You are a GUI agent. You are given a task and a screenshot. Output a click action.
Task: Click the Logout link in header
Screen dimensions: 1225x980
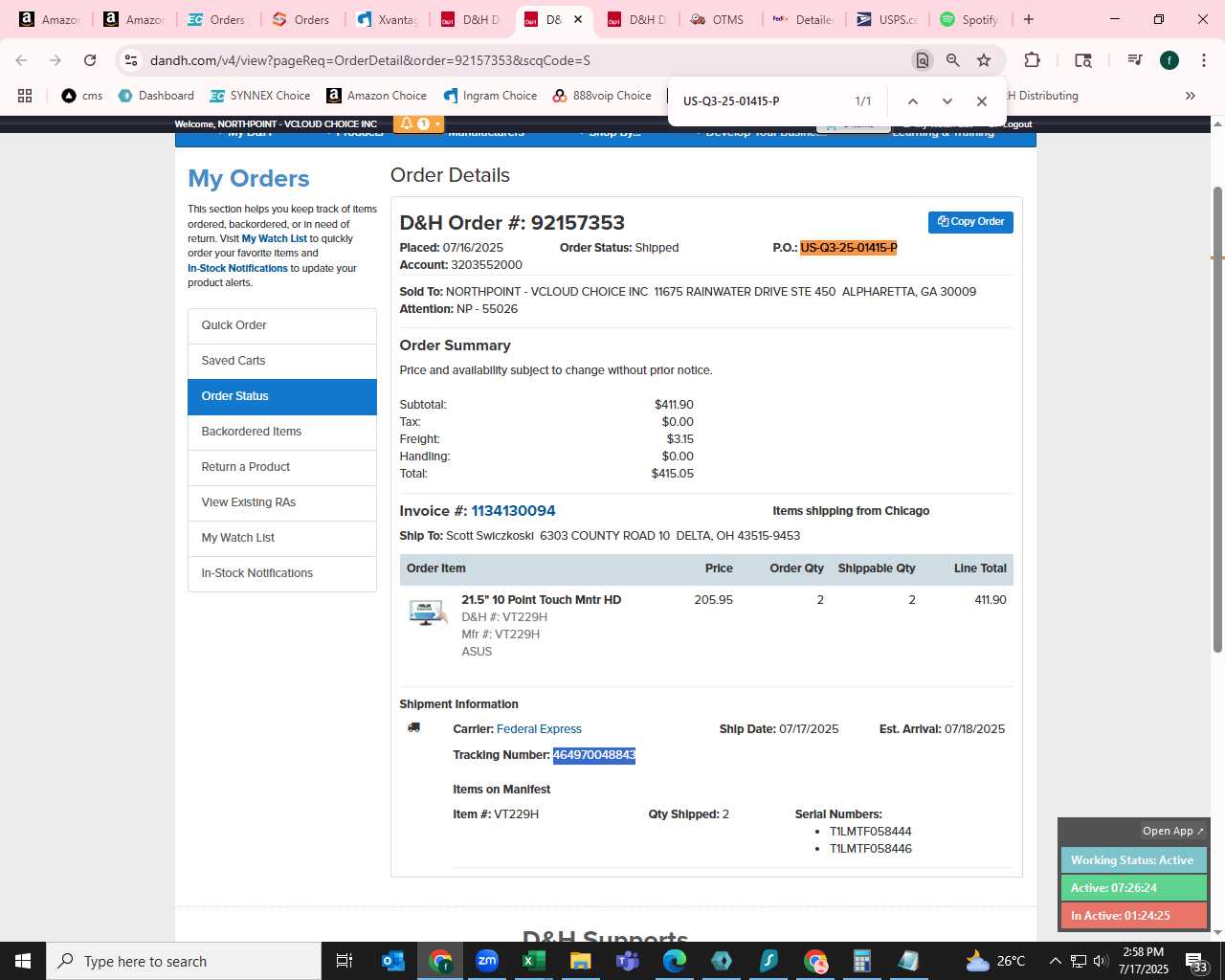[1016, 124]
